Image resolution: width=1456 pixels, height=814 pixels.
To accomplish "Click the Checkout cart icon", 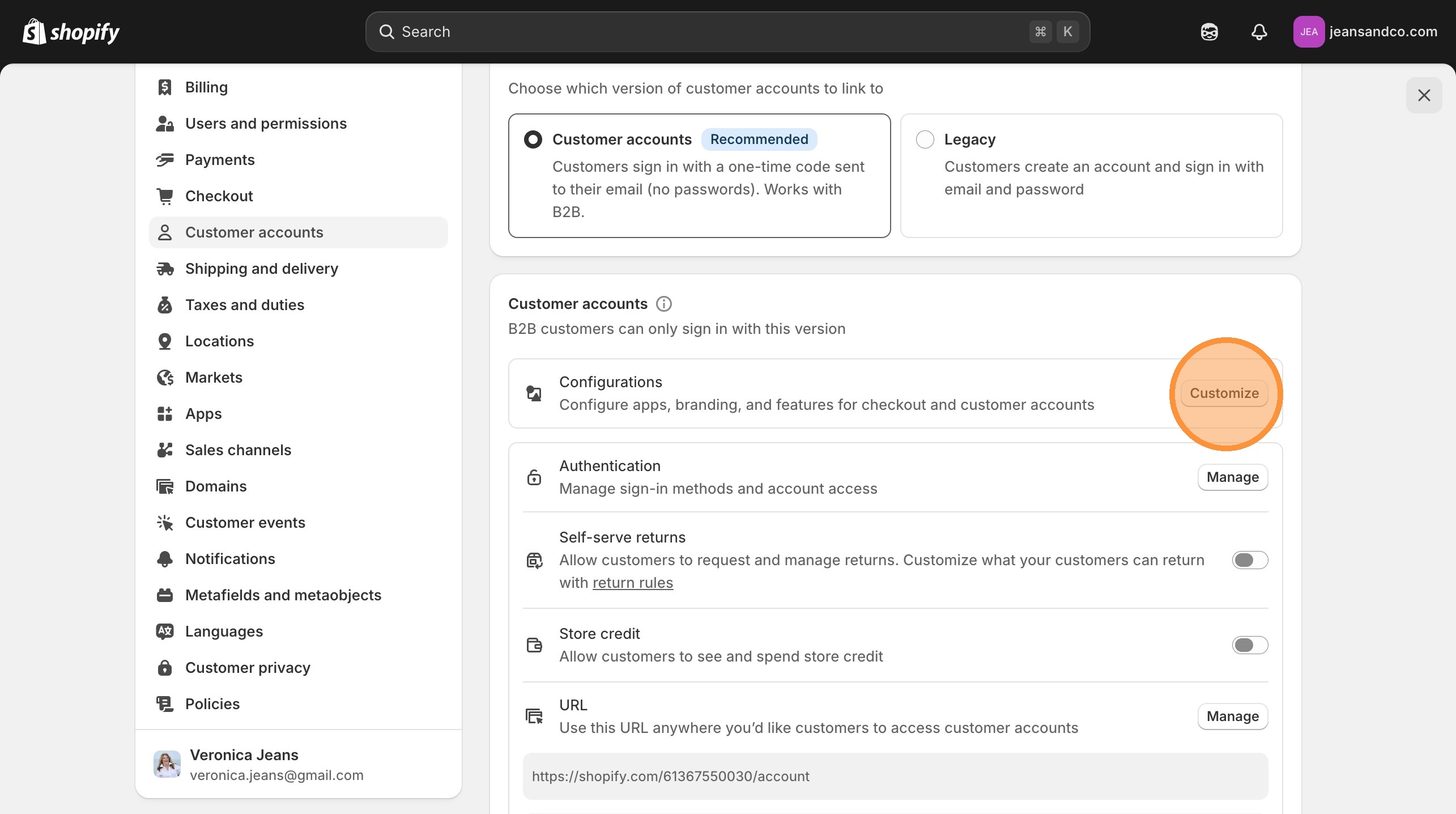I will pyautogui.click(x=165, y=196).
